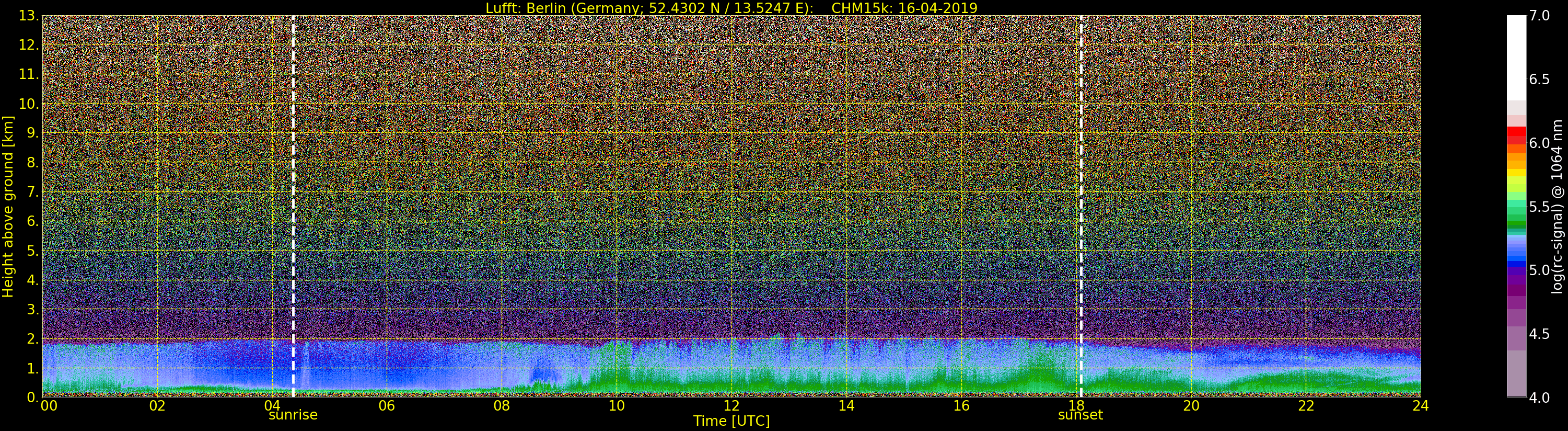Viewport: 1568px width, 431px height.
Task: Click the '08' tick on the time axis
Action: pyautogui.click(x=502, y=406)
